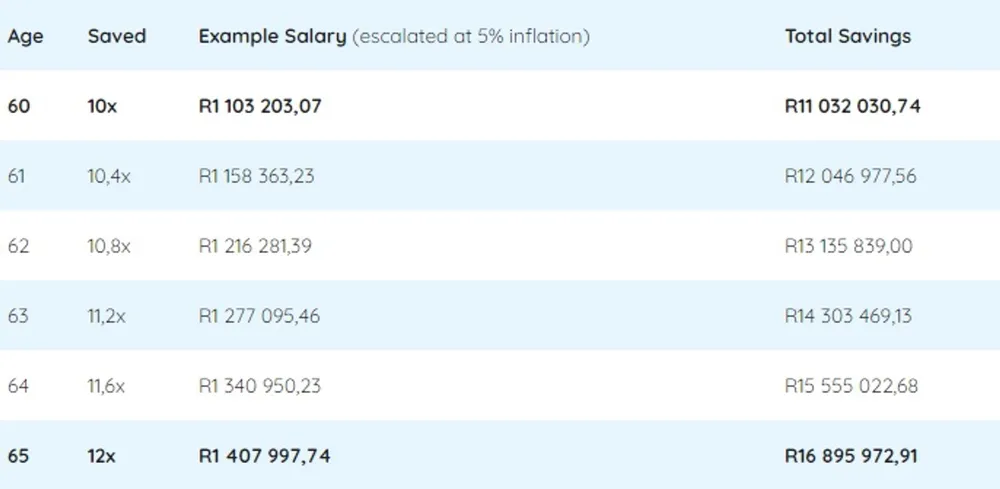Select the 11,2x saved cell

(x=107, y=316)
